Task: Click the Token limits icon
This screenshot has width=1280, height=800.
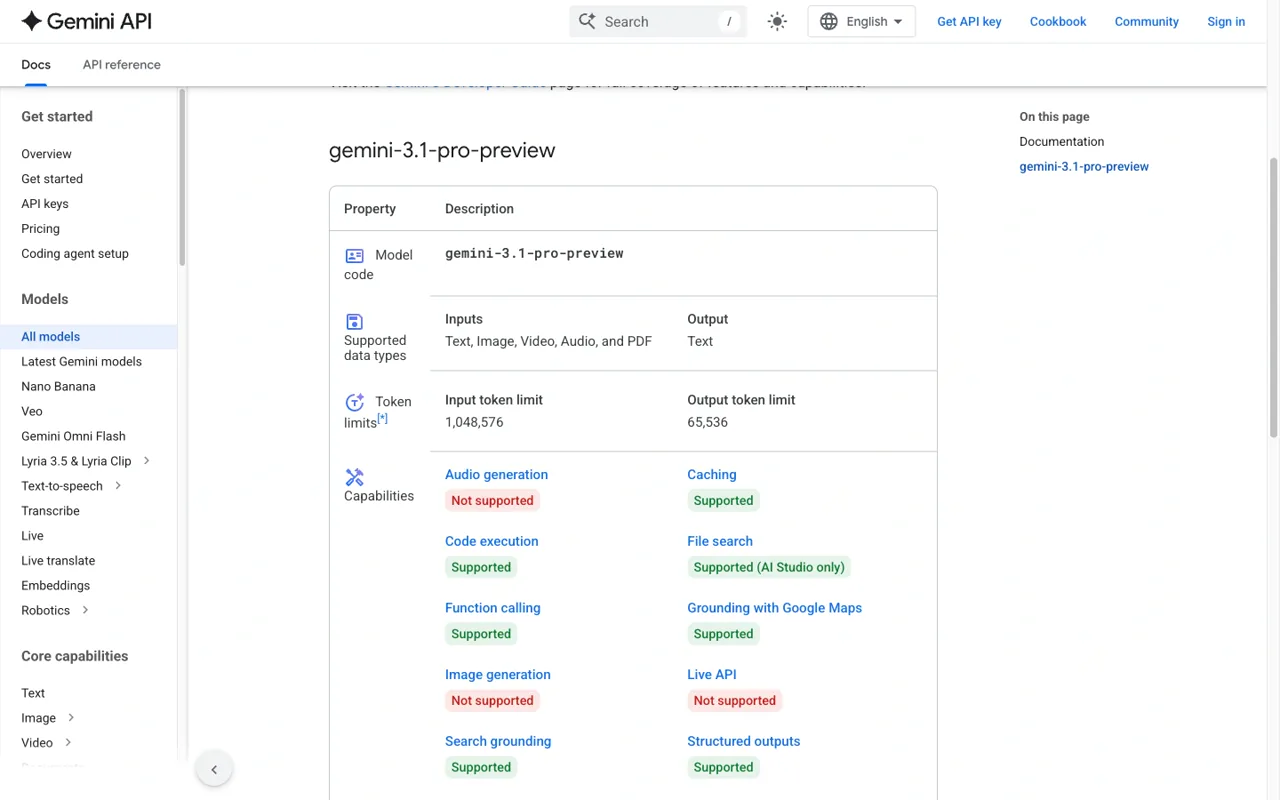Action: [355, 402]
